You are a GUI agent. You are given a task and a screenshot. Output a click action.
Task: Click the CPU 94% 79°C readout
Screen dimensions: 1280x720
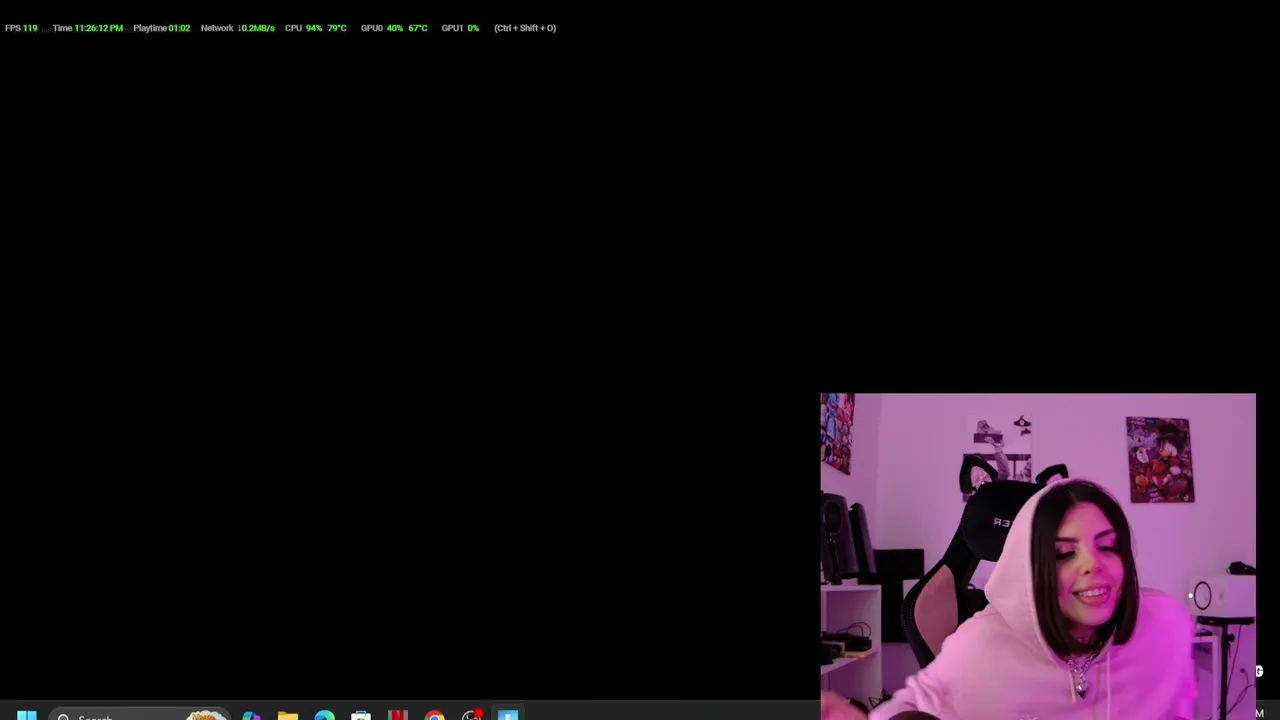(316, 28)
